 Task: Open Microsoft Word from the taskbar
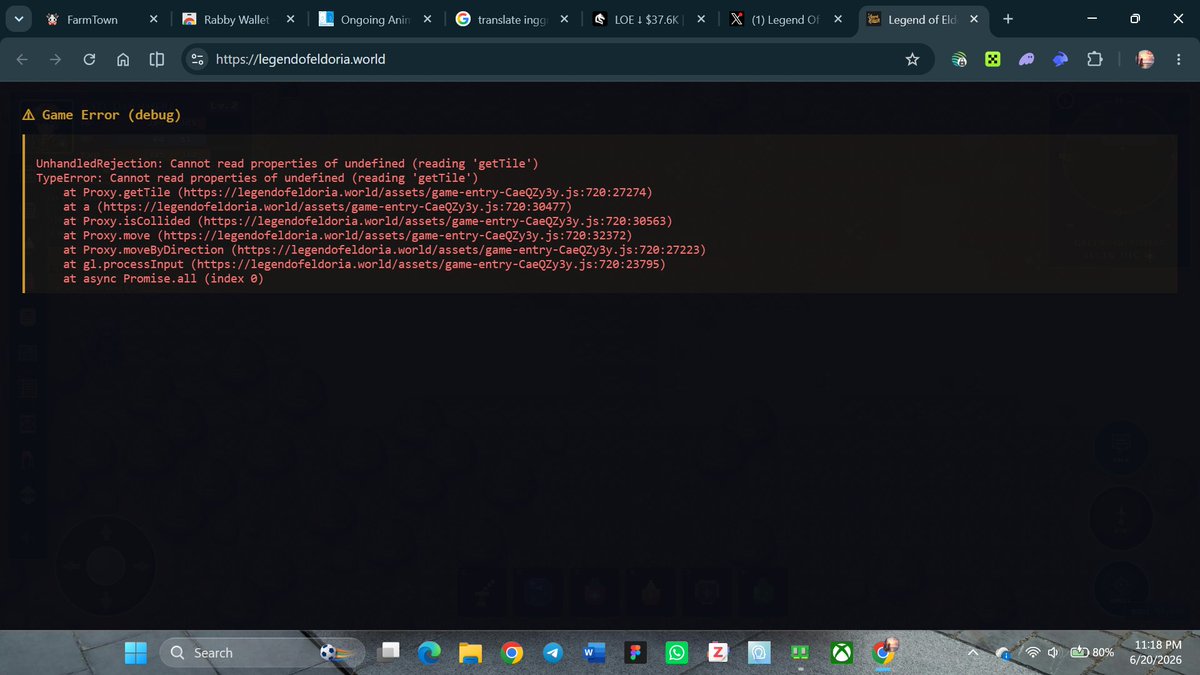tap(594, 653)
